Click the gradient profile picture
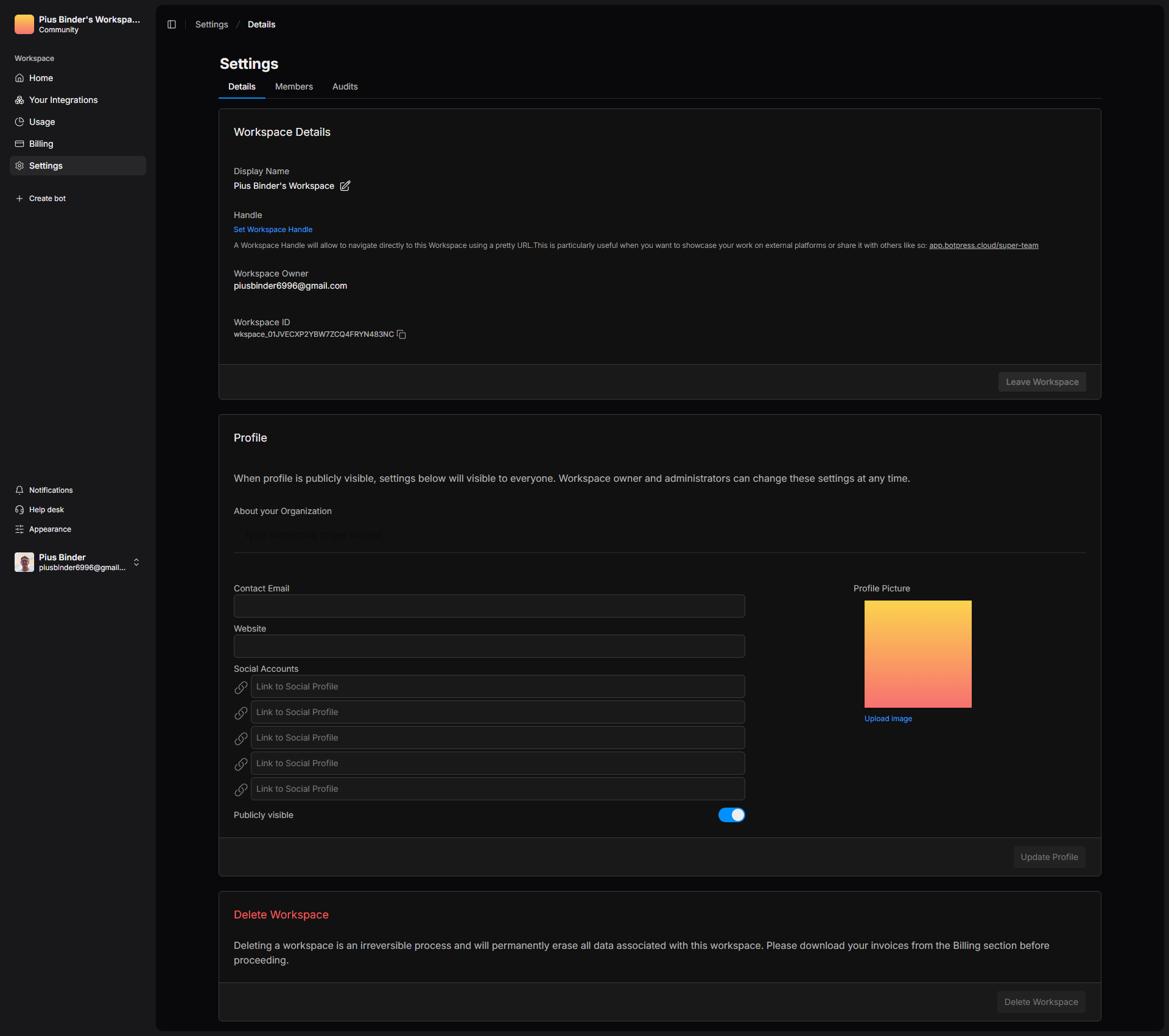The image size is (1169, 1036). 918,654
